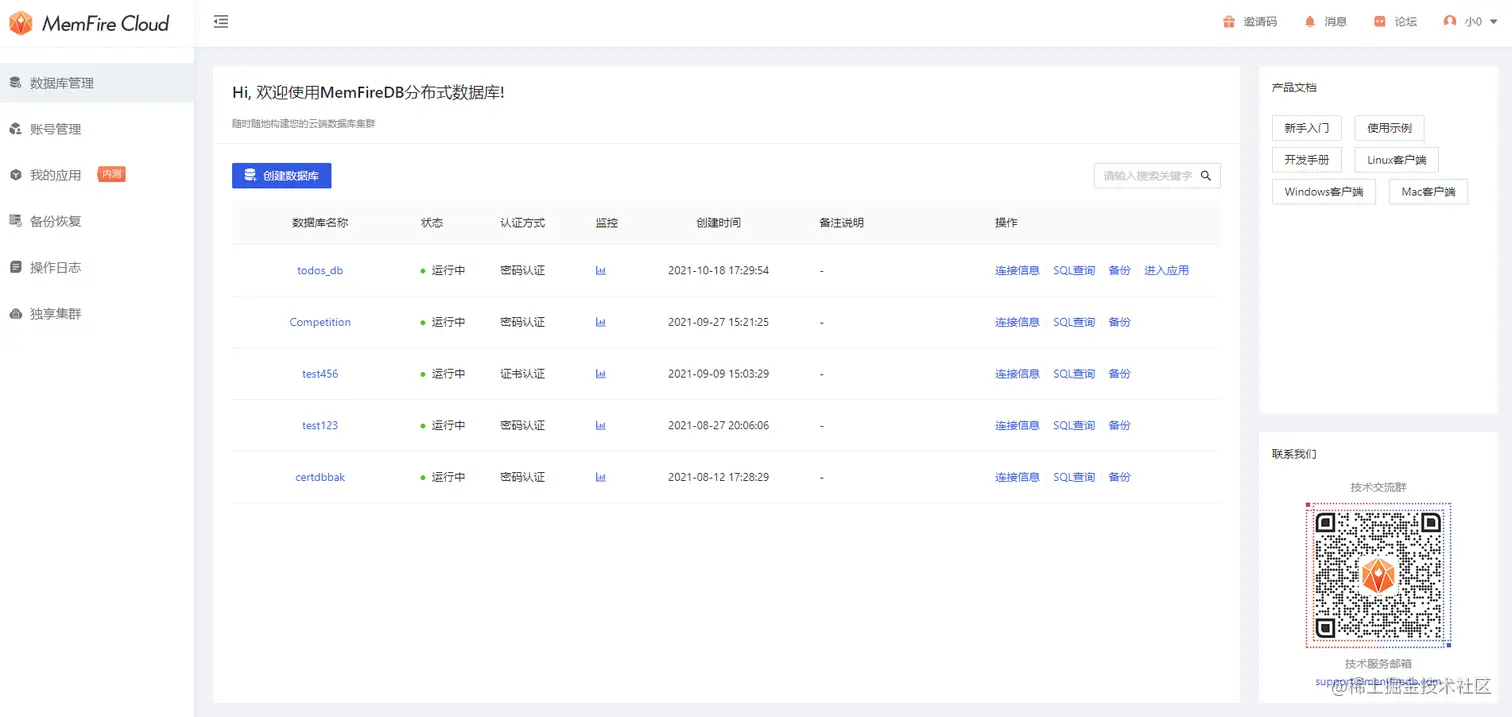Screen dimensions: 1512x717
Task: Click 备份 for test123
Action: coord(1119,425)
